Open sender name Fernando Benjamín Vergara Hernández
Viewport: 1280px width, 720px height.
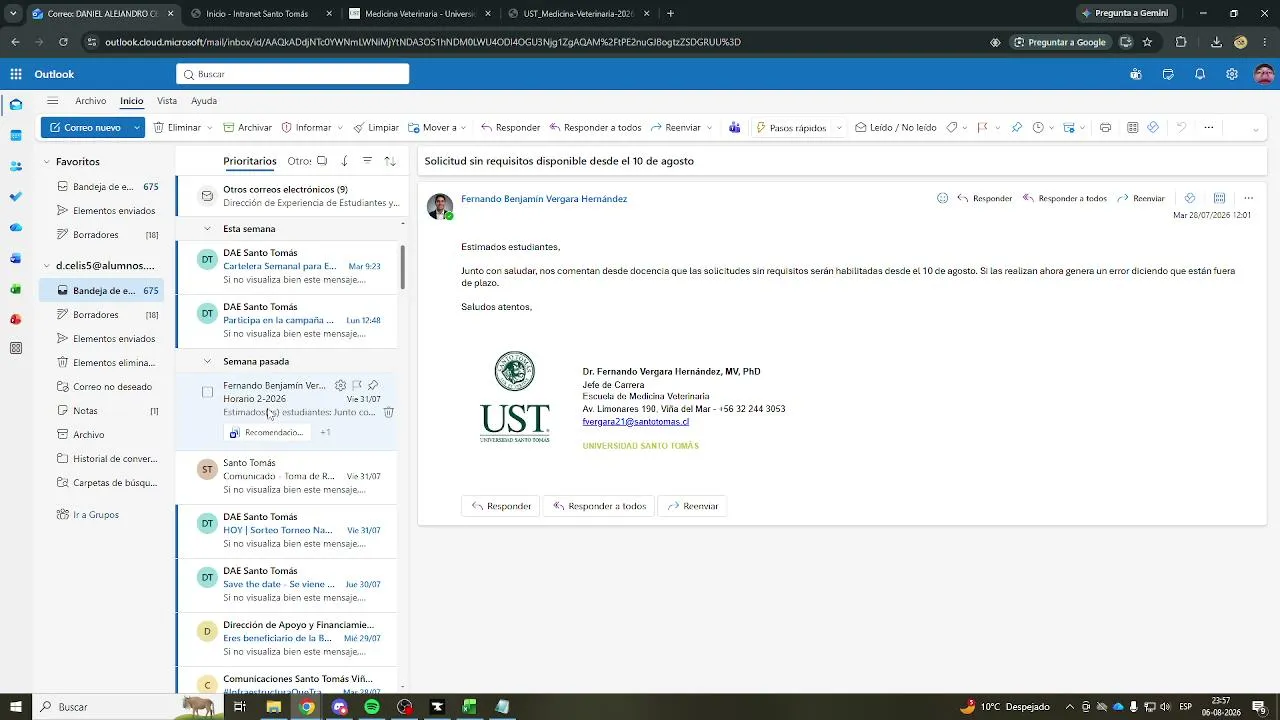coord(544,199)
